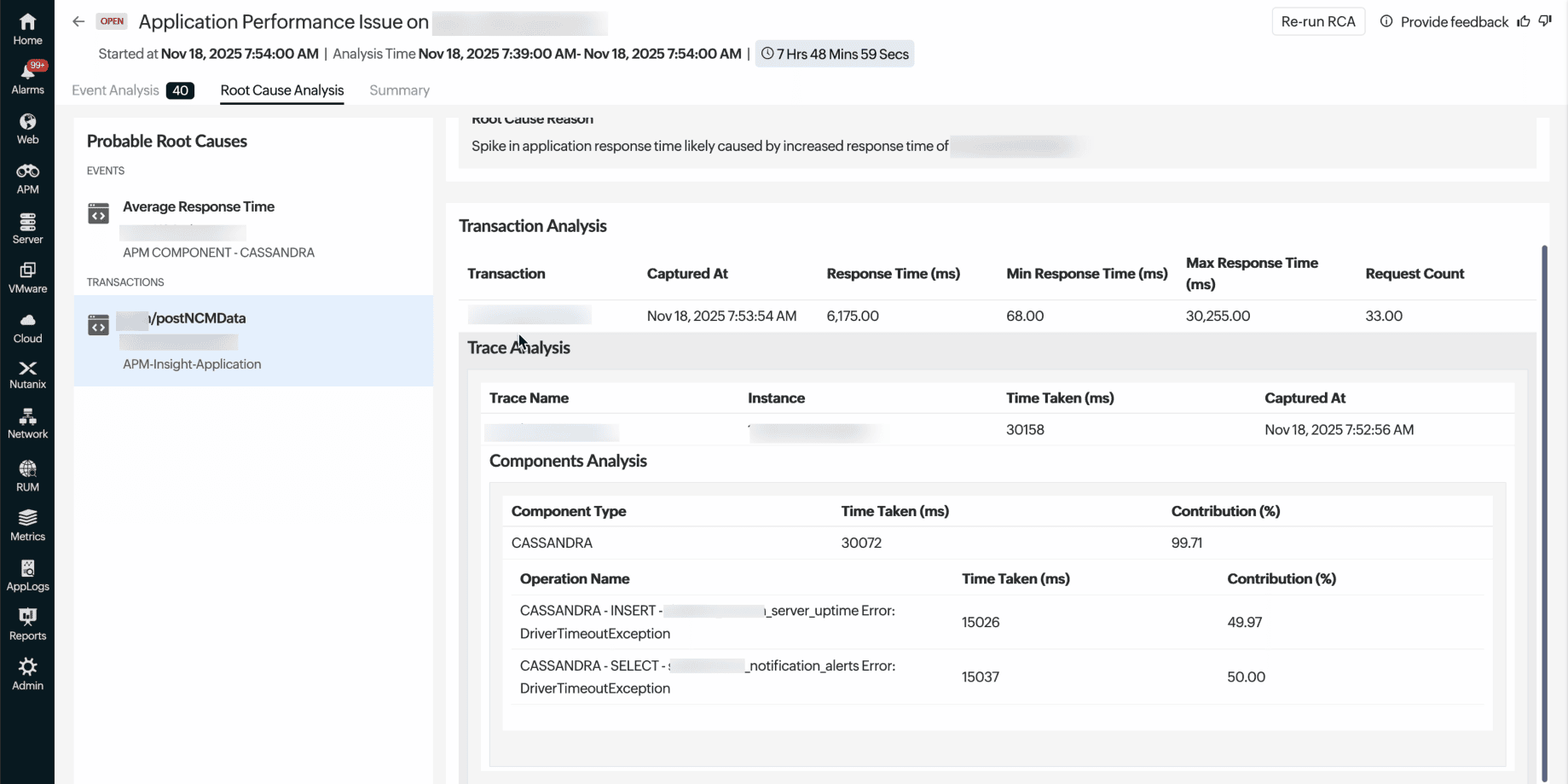Click the code icon beside Average Response Time
Viewport: 1568px width, 784px height.
(x=99, y=213)
